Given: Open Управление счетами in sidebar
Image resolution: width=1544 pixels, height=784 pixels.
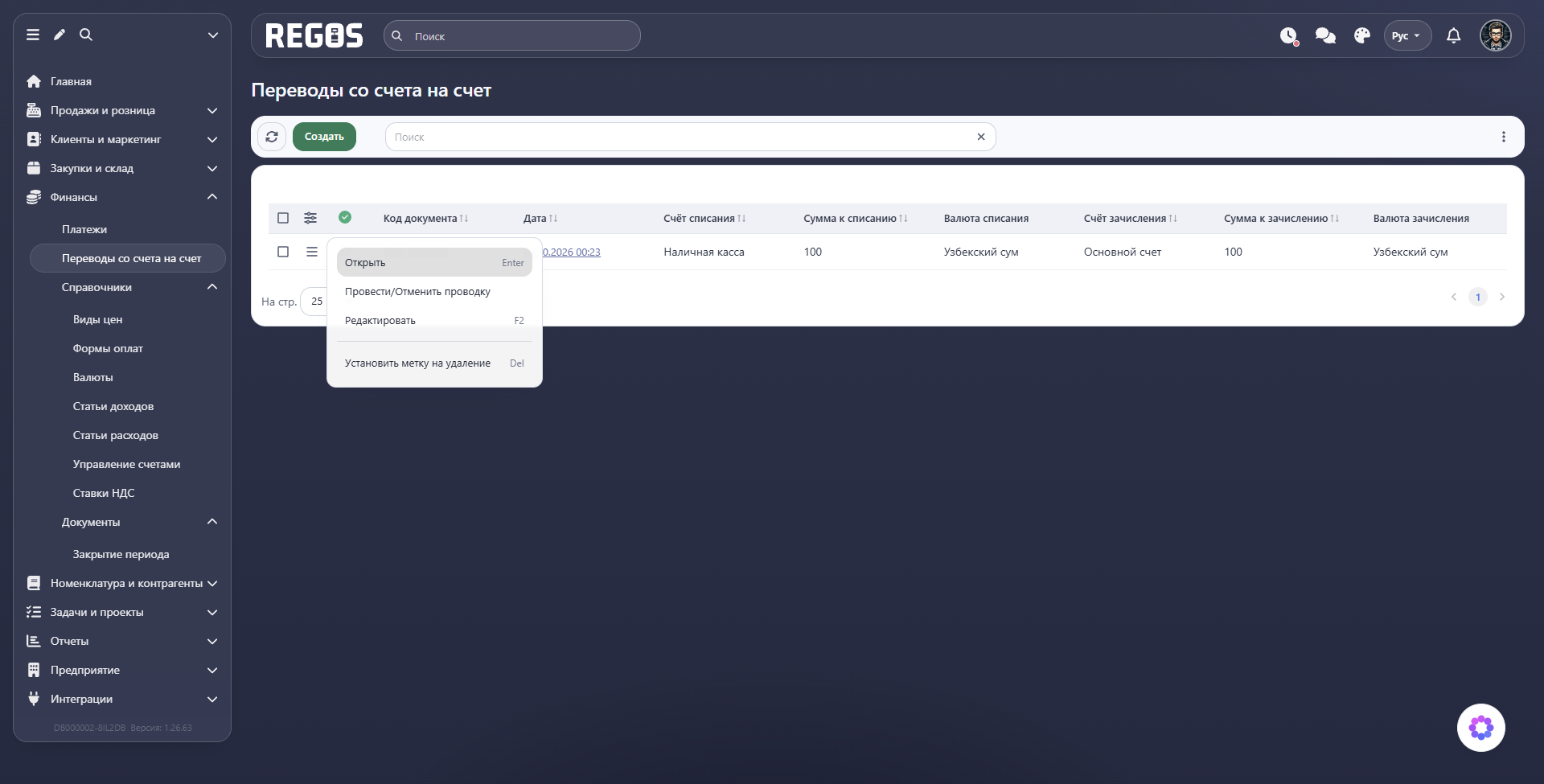Looking at the screenshot, I should coord(126,464).
